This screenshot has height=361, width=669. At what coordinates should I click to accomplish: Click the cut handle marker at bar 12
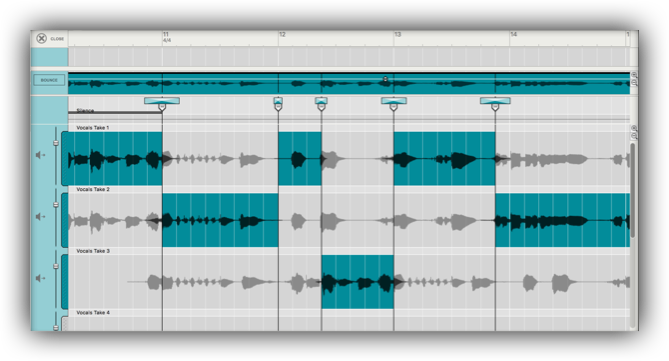[x=278, y=108]
